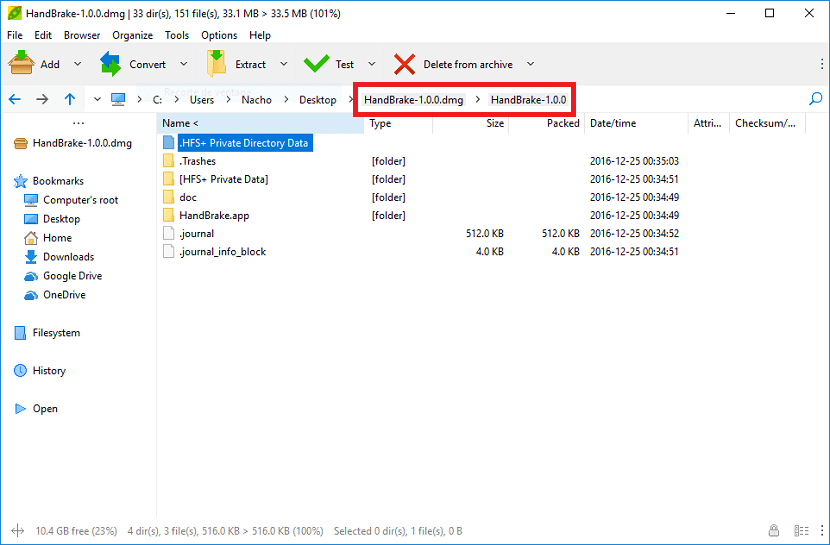
Task: Open the Browser menu
Action: coord(82,35)
